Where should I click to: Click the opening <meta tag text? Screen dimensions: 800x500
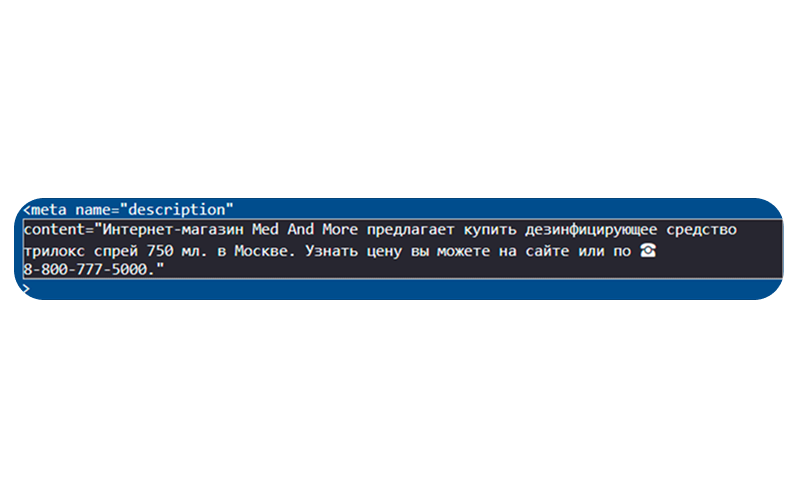(45, 210)
